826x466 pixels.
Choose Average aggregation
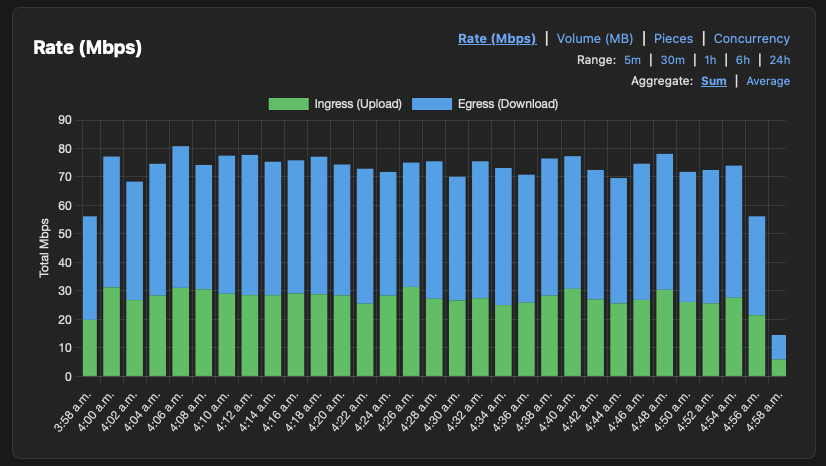pyautogui.click(x=767, y=81)
